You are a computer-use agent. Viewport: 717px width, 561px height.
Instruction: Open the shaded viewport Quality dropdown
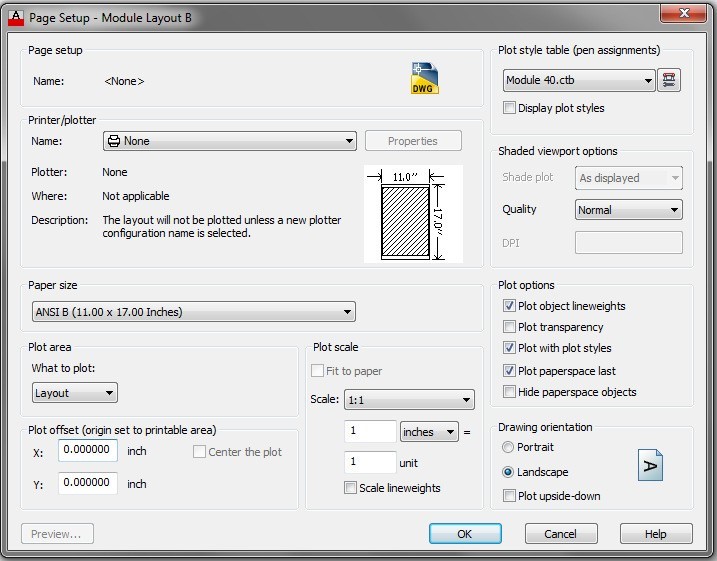tap(629, 210)
